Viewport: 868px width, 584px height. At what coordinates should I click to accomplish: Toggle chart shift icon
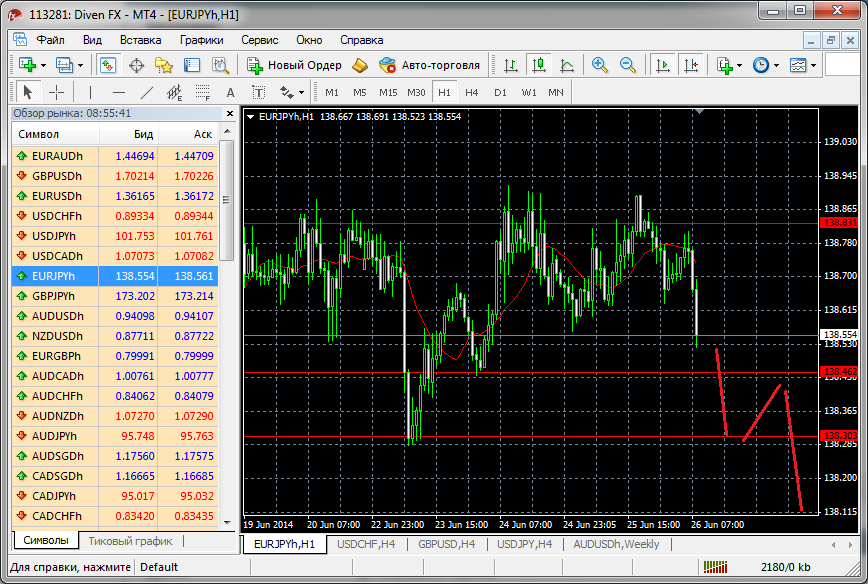pyautogui.click(x=691, y=65)
